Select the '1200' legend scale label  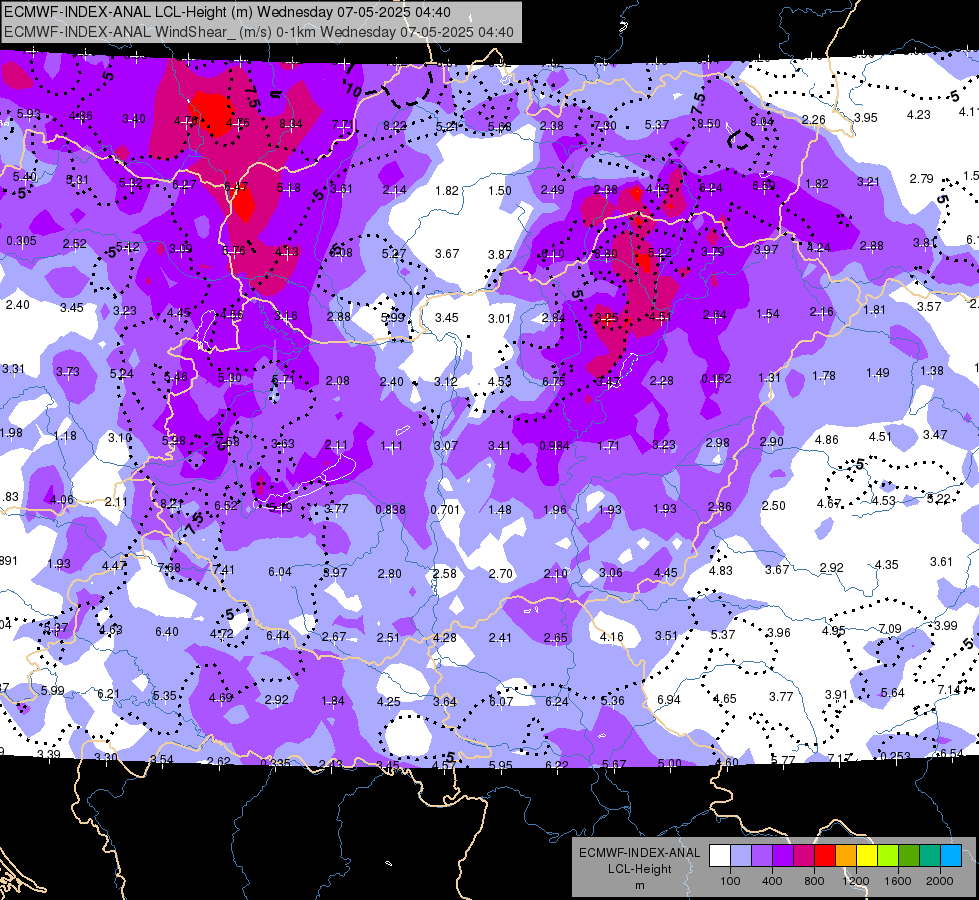point(855,881)
